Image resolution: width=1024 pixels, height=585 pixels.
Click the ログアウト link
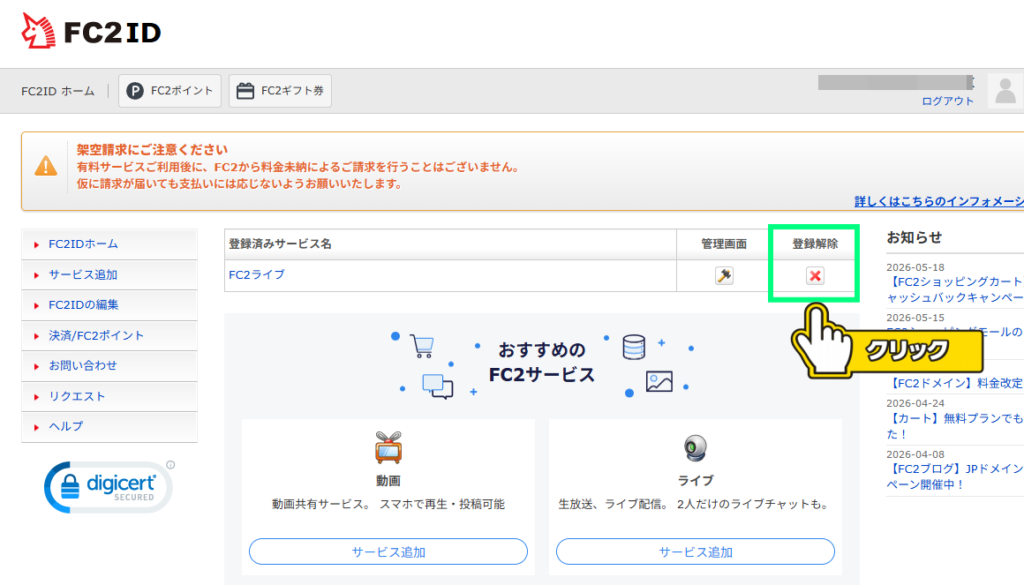coord(947,101)
